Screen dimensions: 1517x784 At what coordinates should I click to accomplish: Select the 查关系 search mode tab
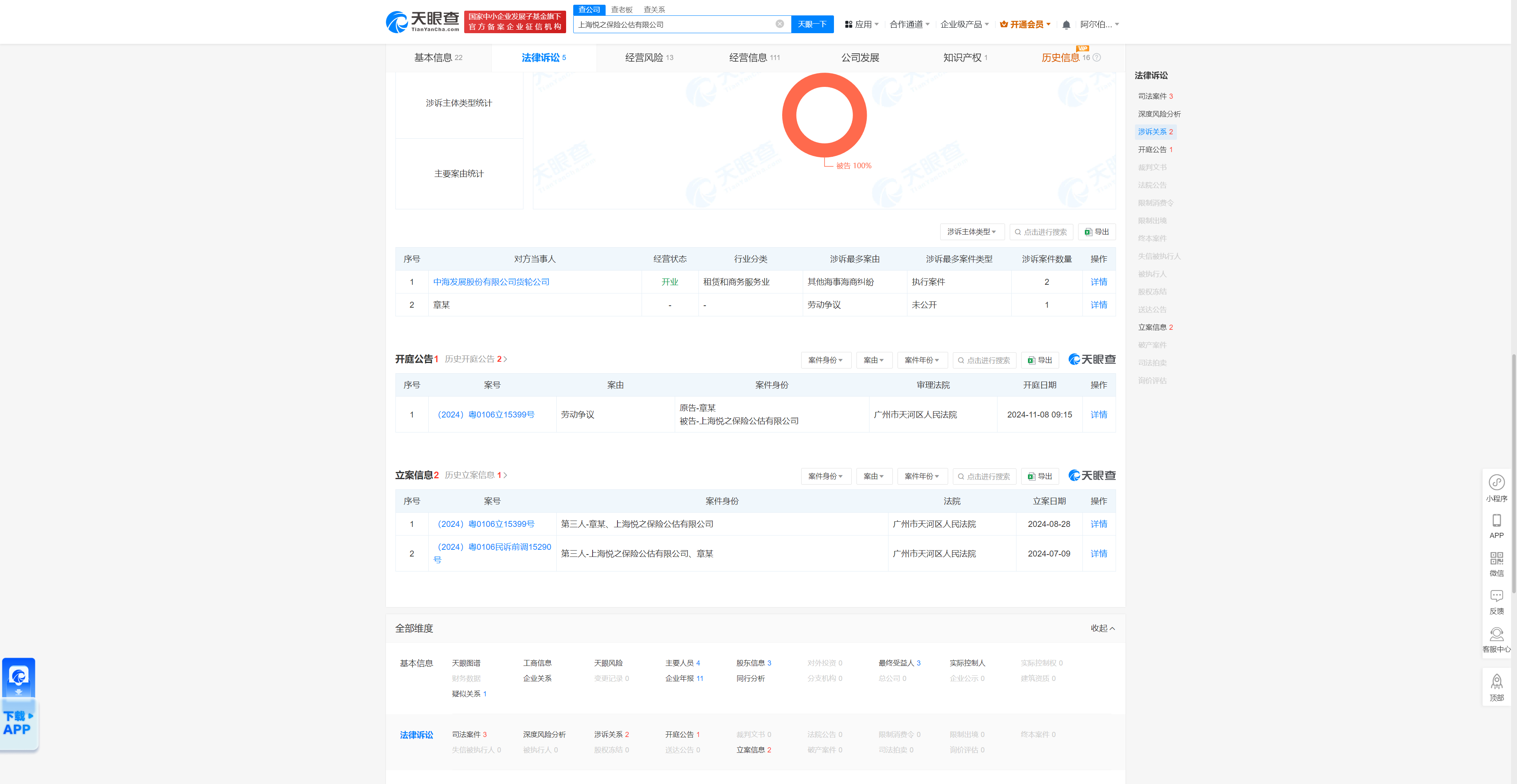point(654,9)
